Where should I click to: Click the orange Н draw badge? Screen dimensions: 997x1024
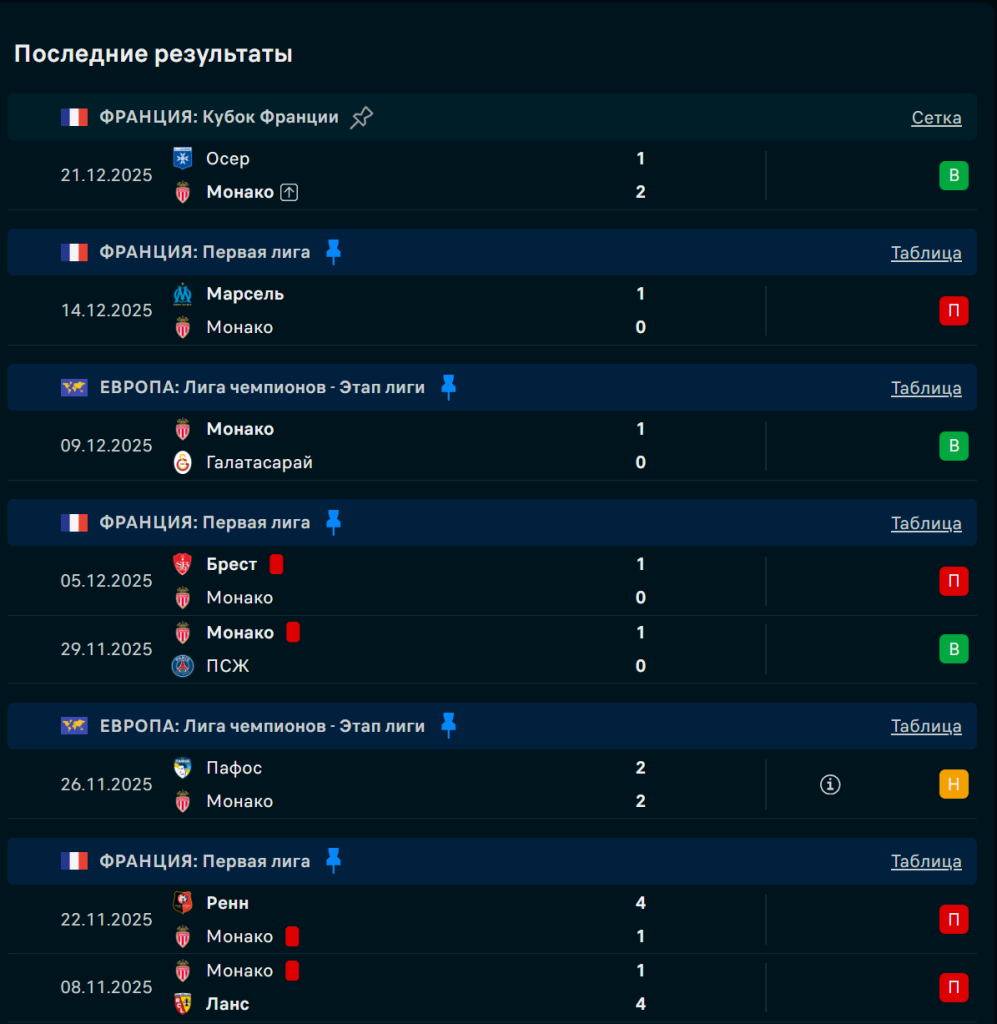click(953, 785)
